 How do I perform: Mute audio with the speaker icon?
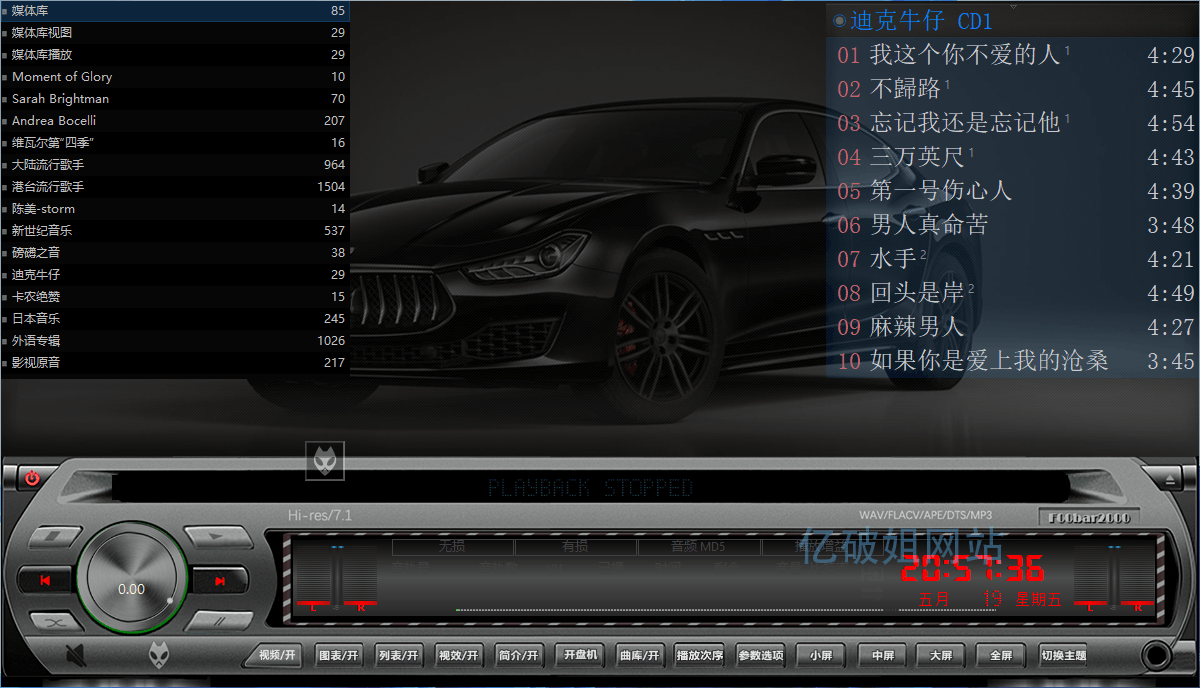(x=76, y=654)
